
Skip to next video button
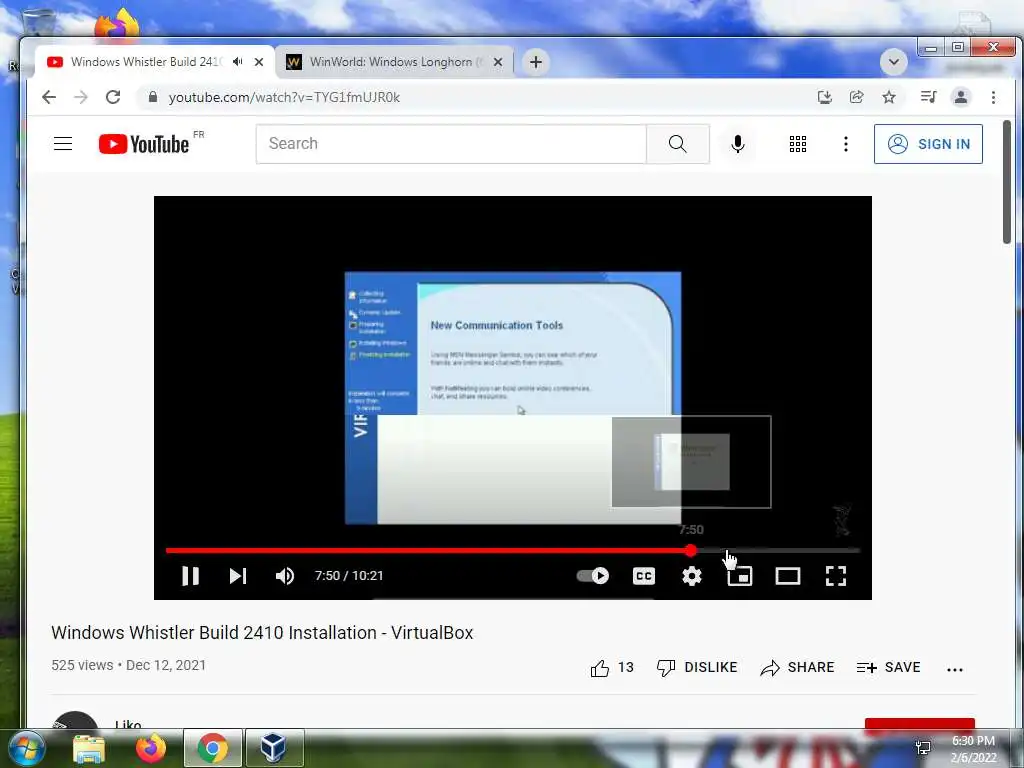point(238,575)
